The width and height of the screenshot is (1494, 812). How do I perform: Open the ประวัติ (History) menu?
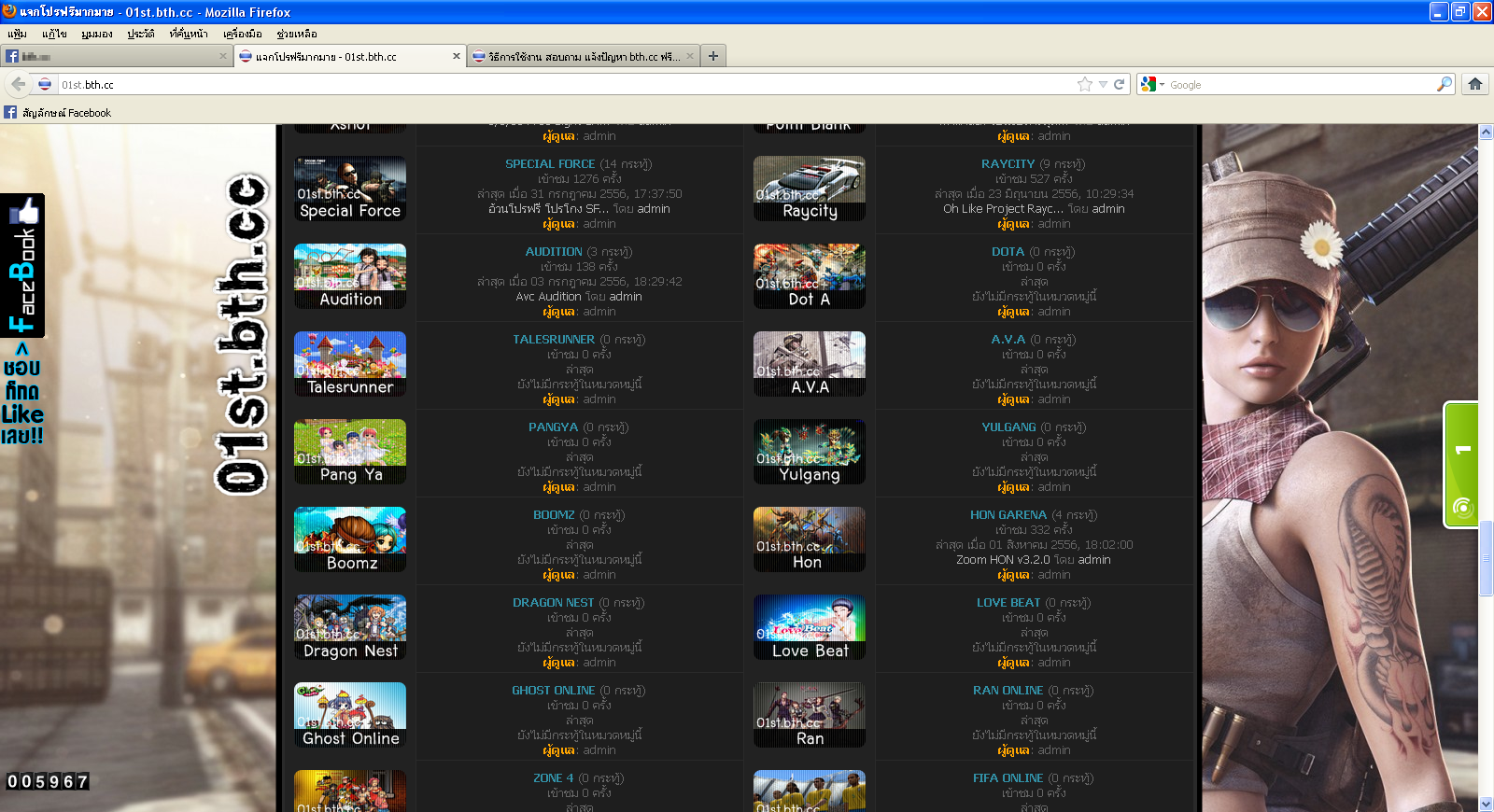(141, 34)
